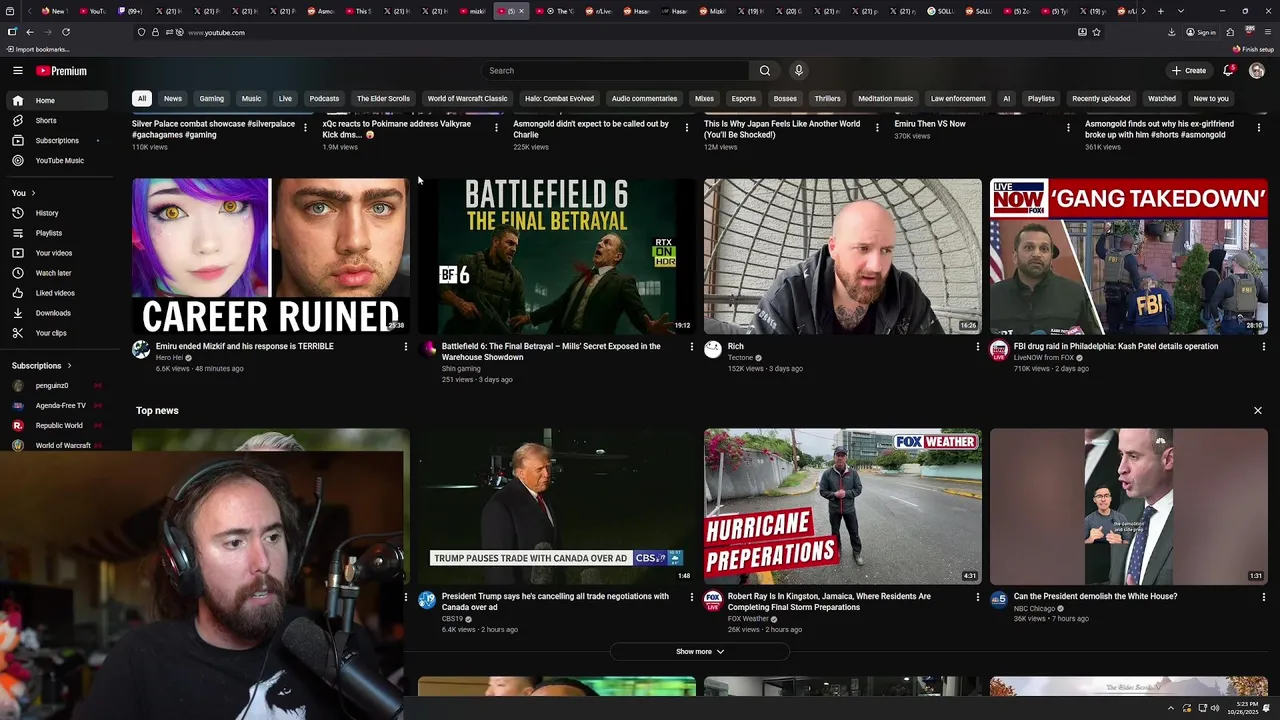Screen dimensions: 1280x720
Task: Select the News filter chip
Action: pos(173,98)
